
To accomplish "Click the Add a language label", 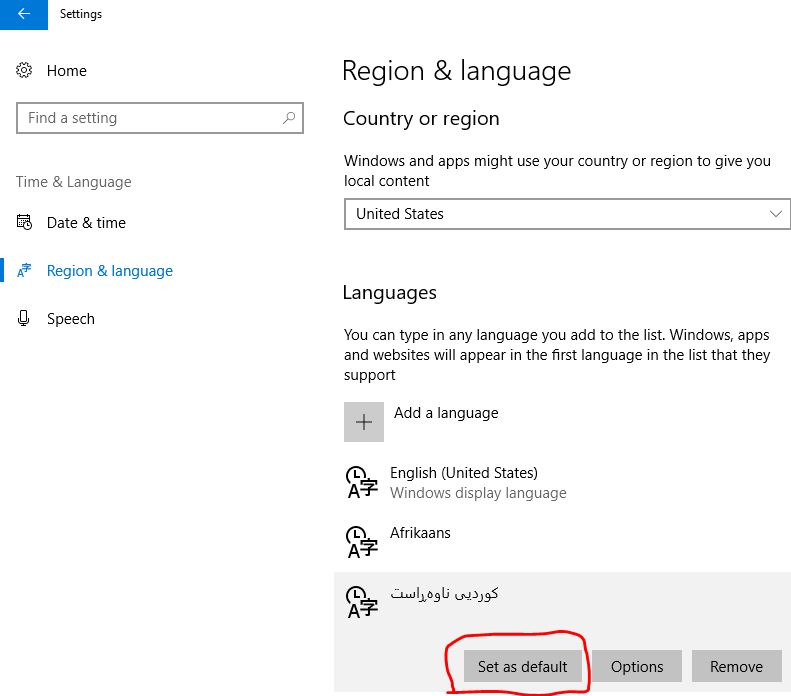I will [446, 413].
